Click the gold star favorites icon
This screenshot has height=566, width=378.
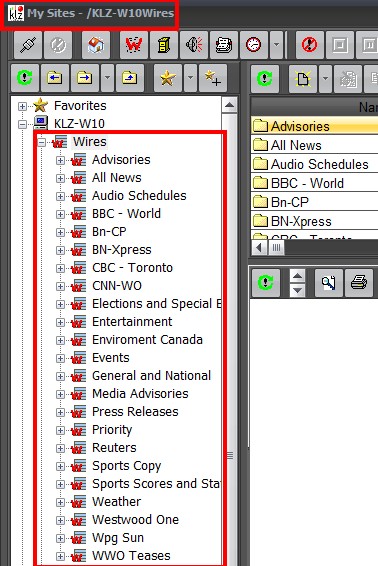[168, 78]
